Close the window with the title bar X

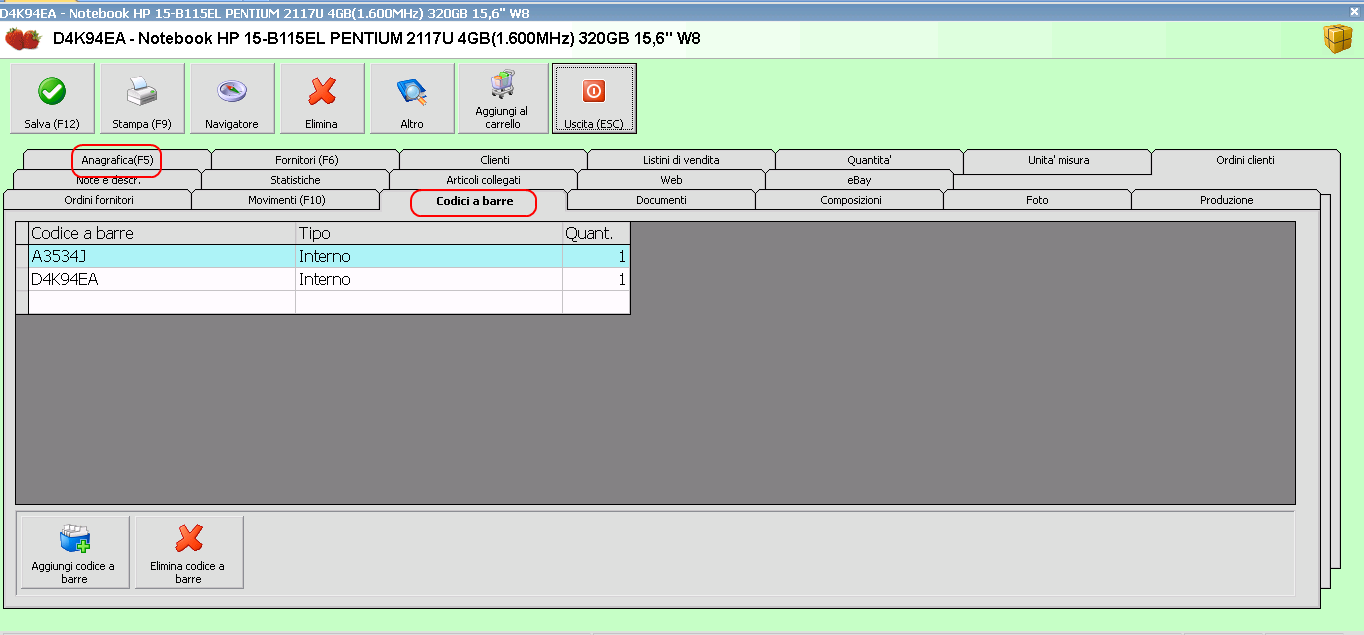click(1355, 10)
